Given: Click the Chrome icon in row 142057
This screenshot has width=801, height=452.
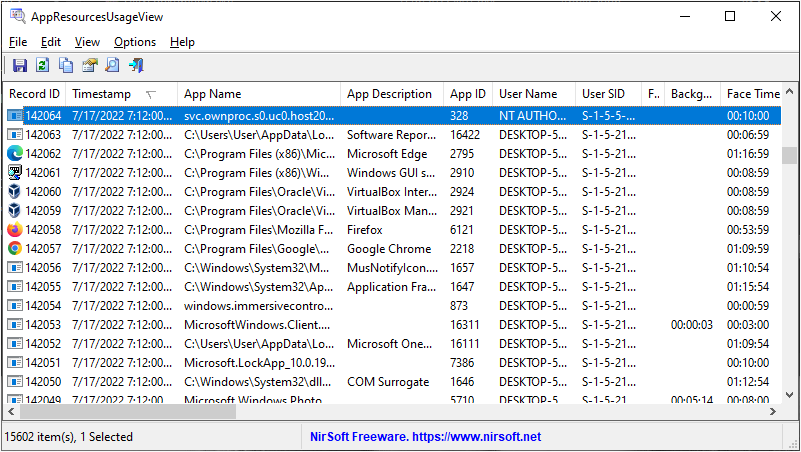Looking at the screenshot, I should [15, 249].
